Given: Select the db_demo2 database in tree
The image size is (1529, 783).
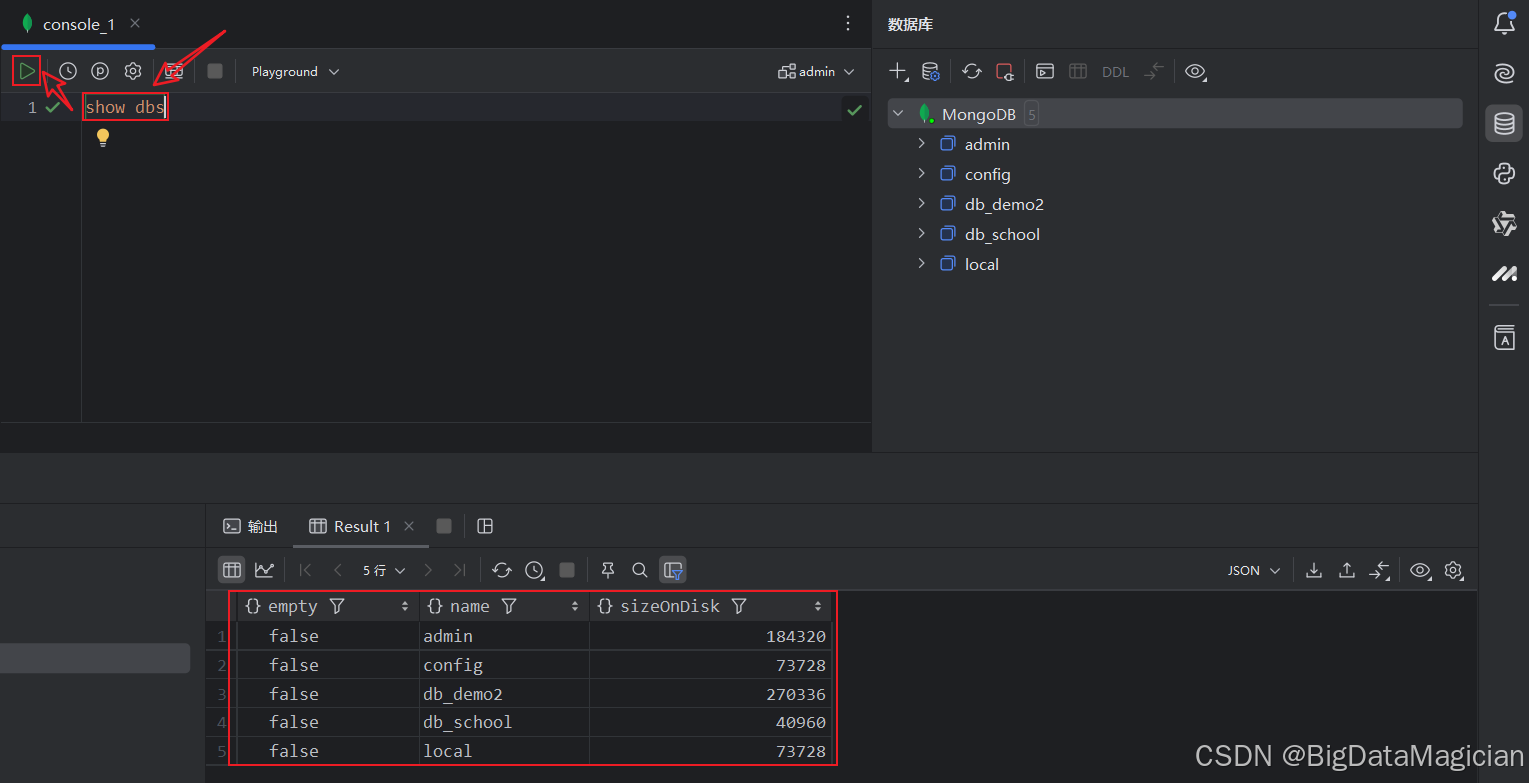Looking at the screenshot, I should 1003,204.
